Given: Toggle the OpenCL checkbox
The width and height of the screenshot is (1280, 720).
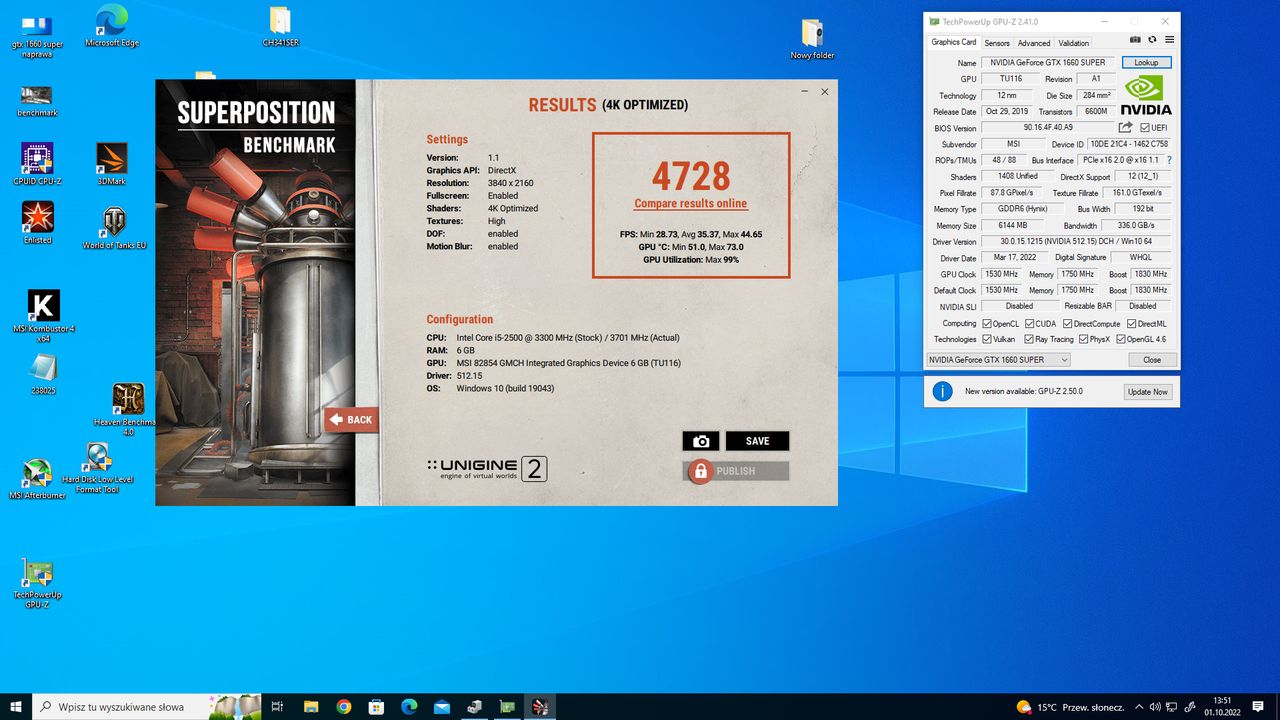Looking at the screenshot, I should point(986,324).
